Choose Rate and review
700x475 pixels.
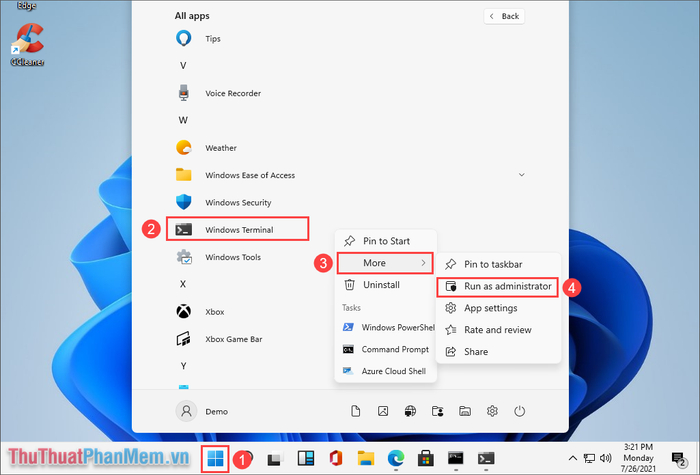click(498, 330)
